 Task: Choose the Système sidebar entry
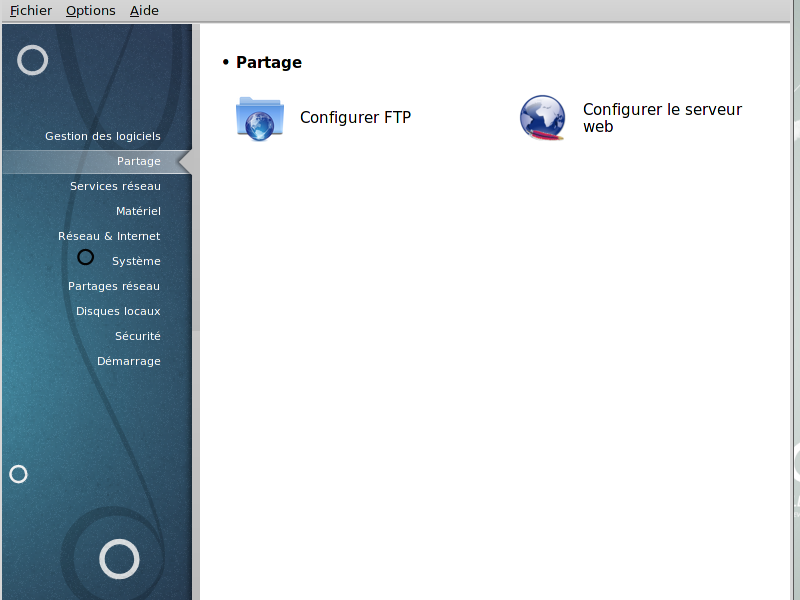coord(136,261)
